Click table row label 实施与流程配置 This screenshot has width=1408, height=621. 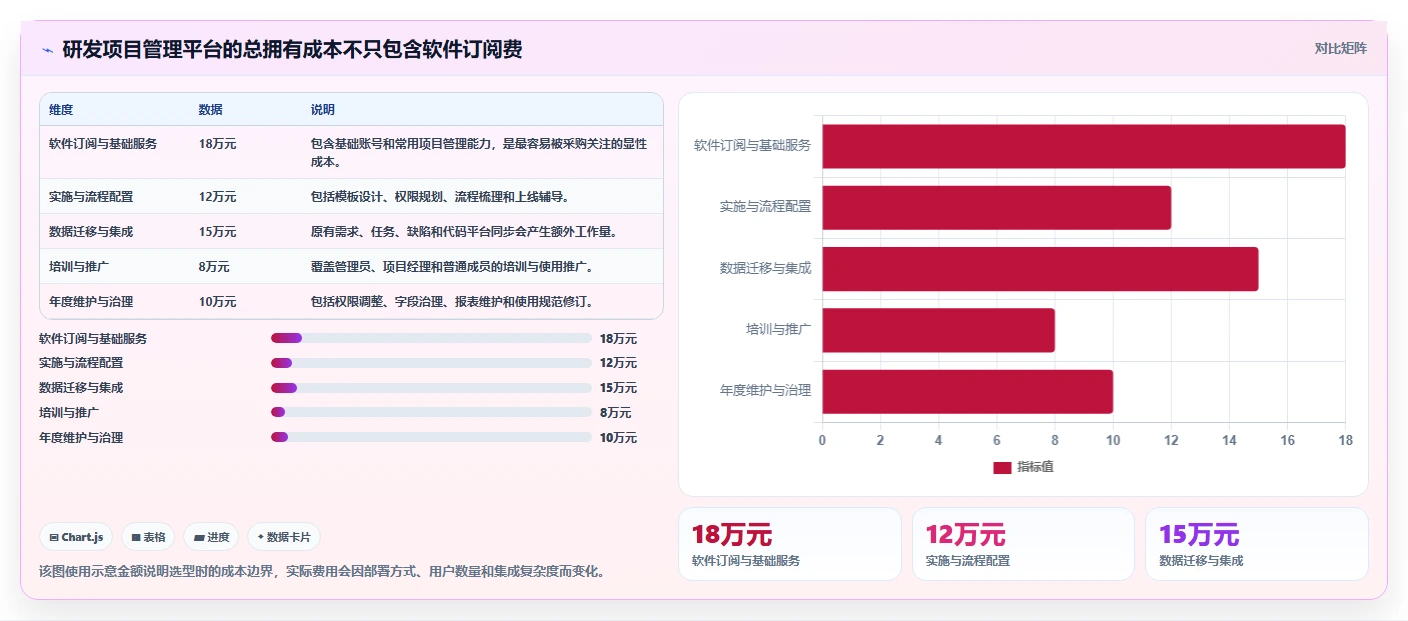(91, 197)
